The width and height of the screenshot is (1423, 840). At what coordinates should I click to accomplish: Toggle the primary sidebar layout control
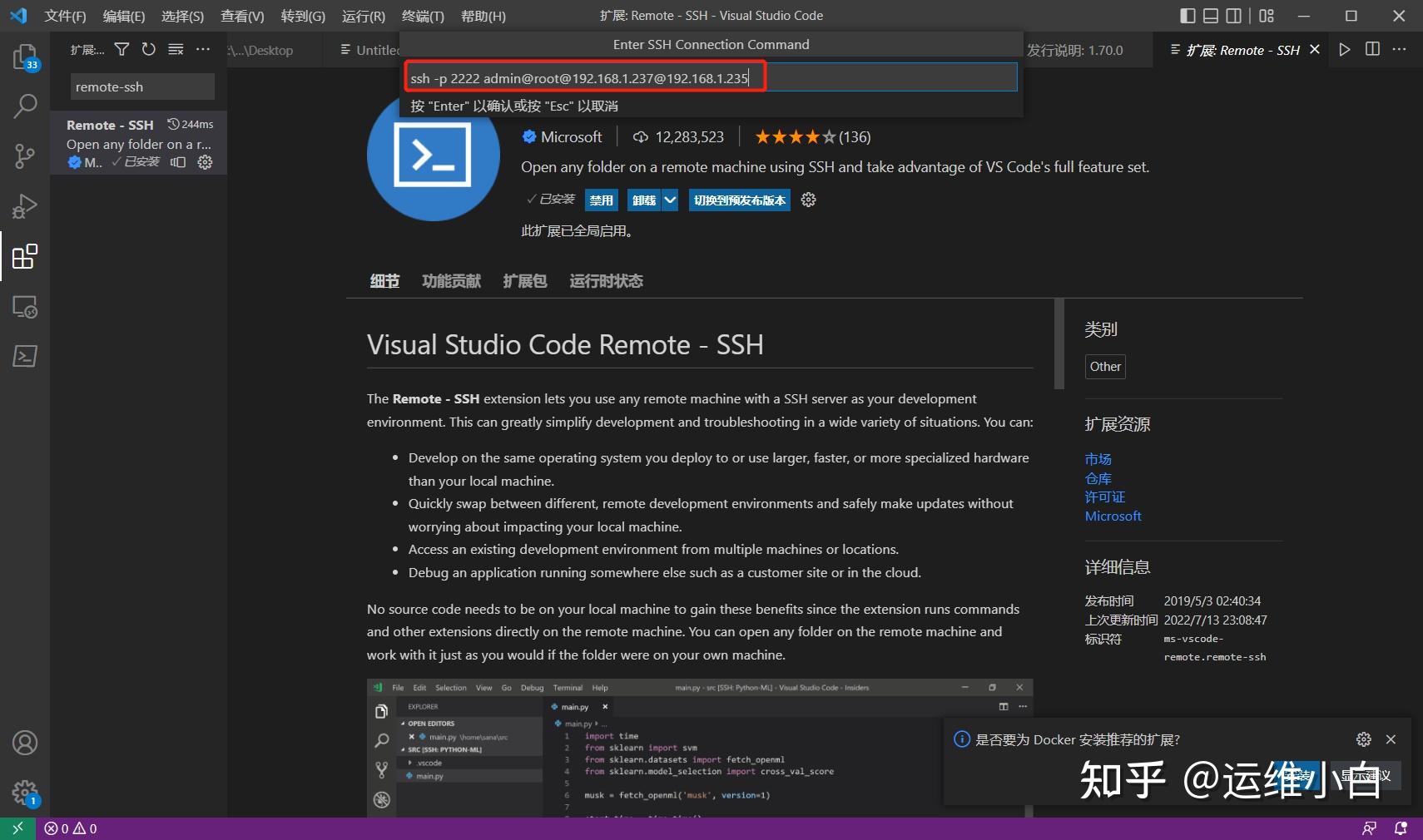click(1188, 15)
